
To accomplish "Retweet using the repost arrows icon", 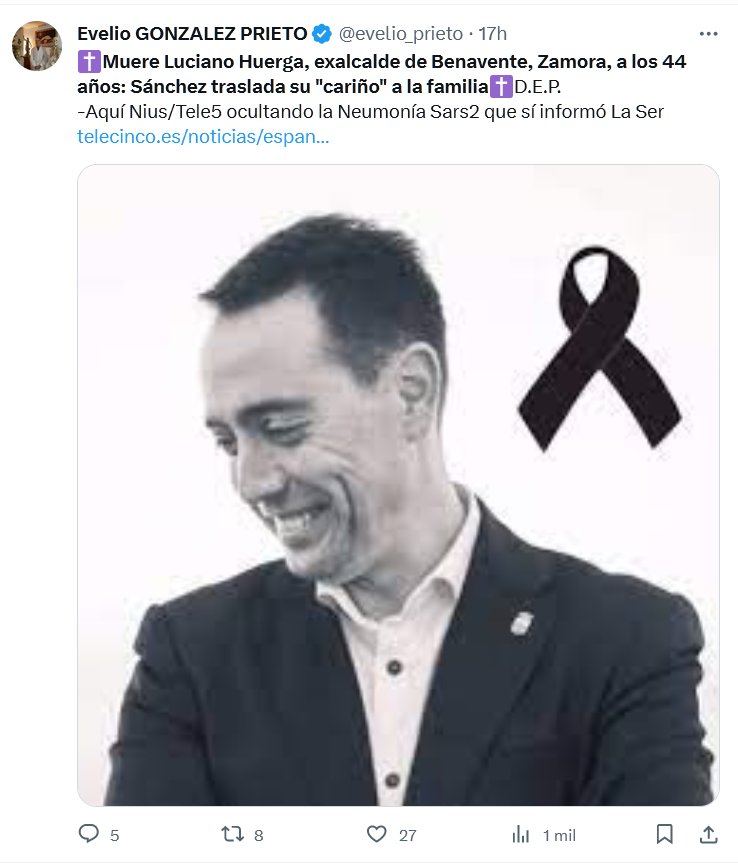I will coord(233,834).
